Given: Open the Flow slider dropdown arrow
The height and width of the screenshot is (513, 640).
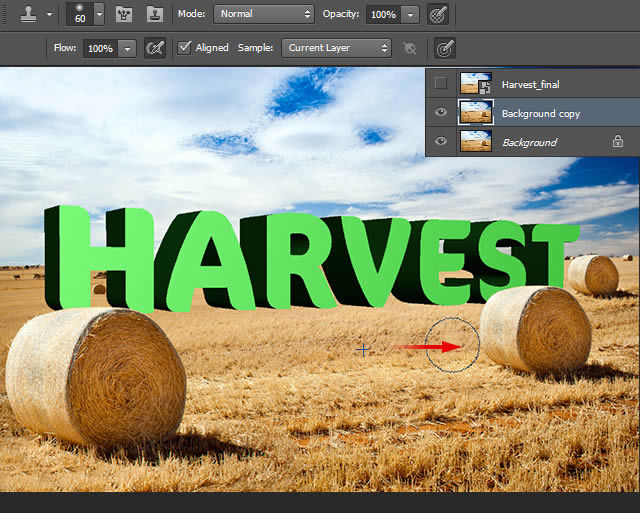Looking at the screenshot, I should coord(127,49).
